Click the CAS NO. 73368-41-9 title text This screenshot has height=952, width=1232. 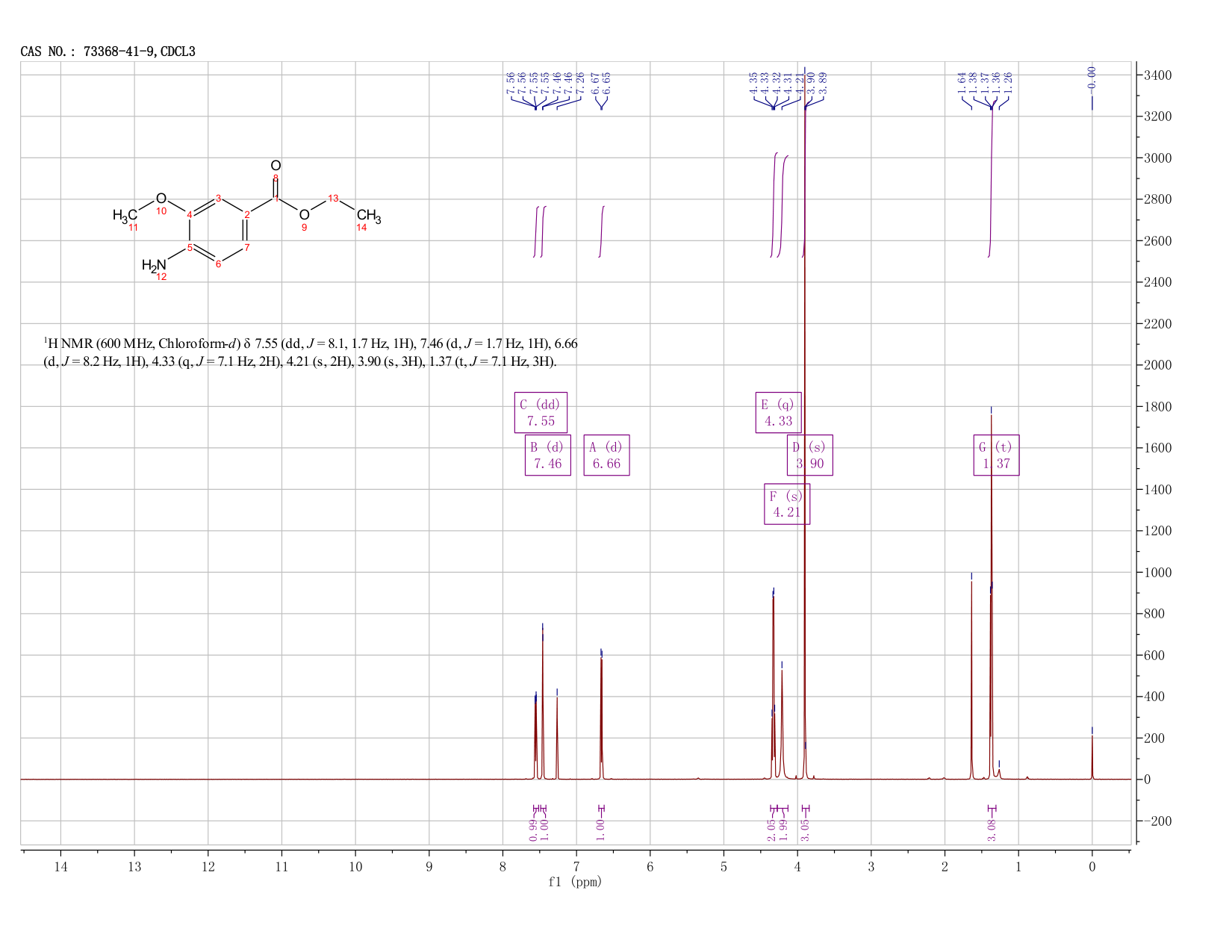coord(108,52)
